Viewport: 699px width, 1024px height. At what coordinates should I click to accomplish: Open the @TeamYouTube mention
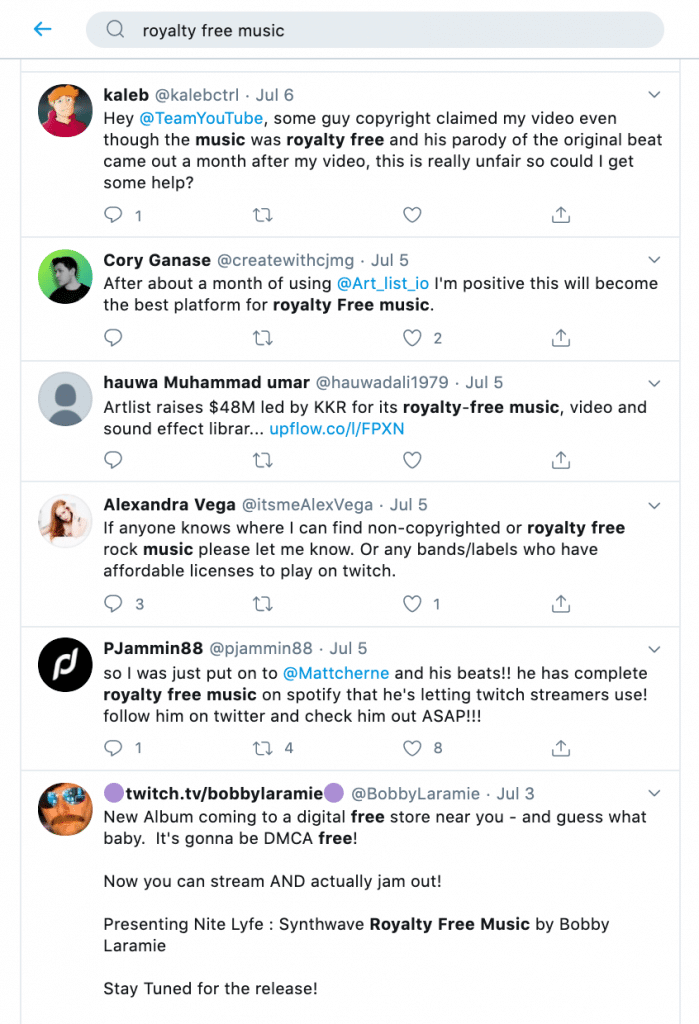(x=201, y=118)
